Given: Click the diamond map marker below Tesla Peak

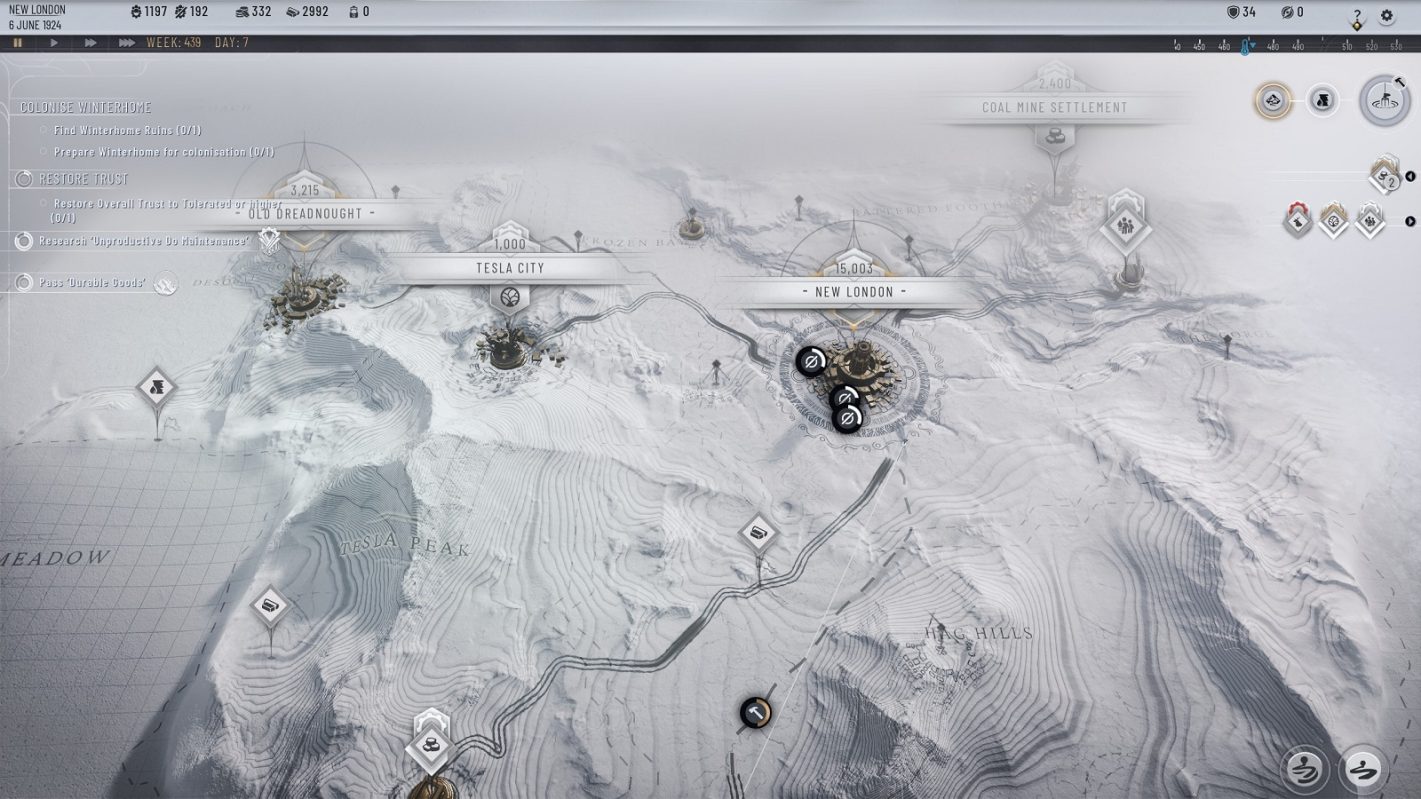Looking at the screenshot, I should click(269, 606).
